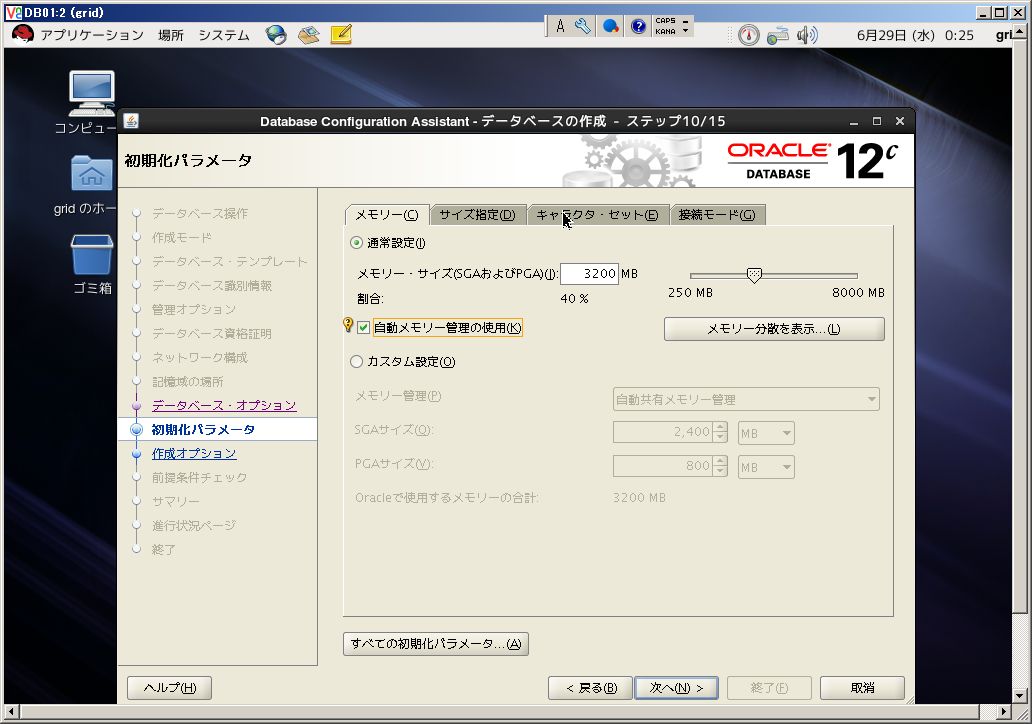Click the memory size slider handle
This screenshot has width=1032, height=724.
(754, 275)
